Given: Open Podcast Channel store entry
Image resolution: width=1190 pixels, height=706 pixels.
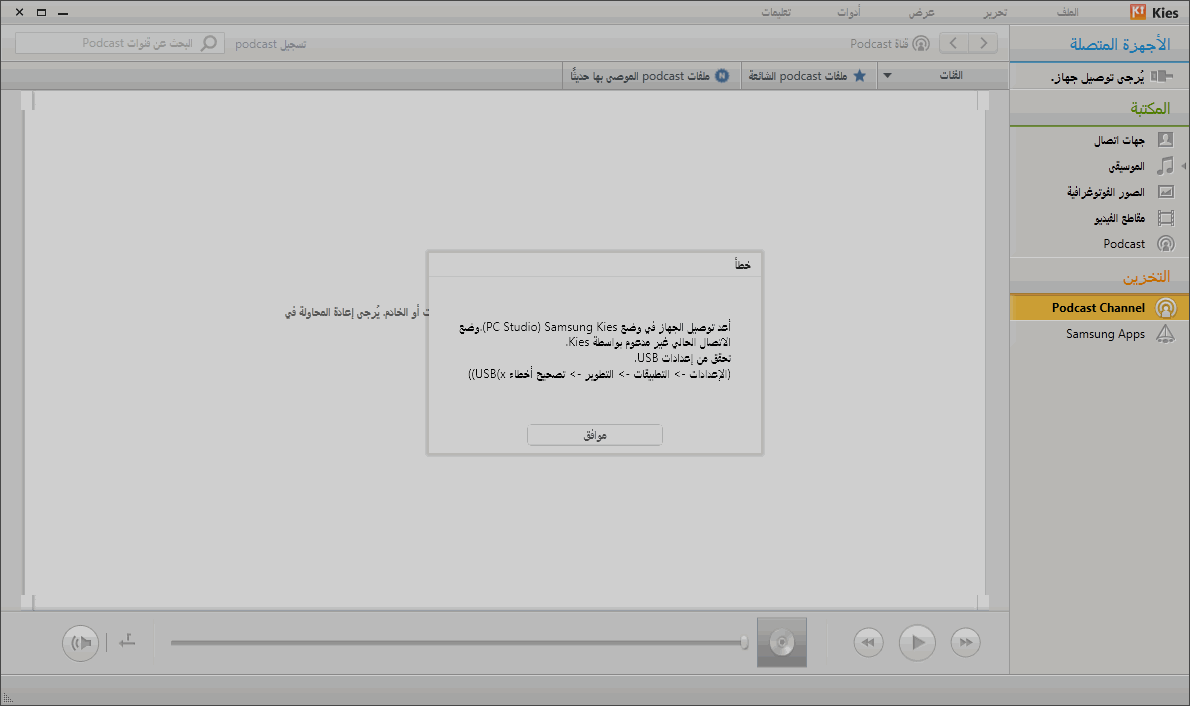Looking at the screenshot, I should click(x=1099, y=307).
